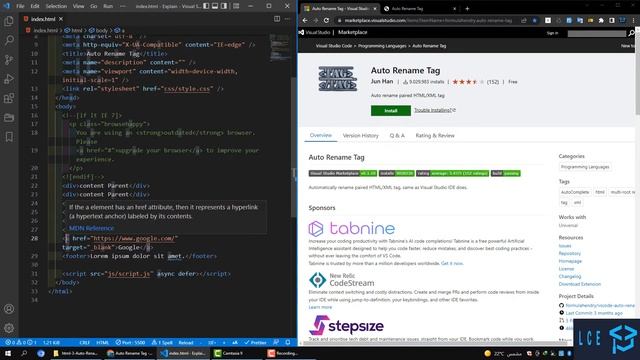The width and height of the screenshot is (640, 360).
Task: Open the feedback icon in status bar
Action: pos(276,342)
